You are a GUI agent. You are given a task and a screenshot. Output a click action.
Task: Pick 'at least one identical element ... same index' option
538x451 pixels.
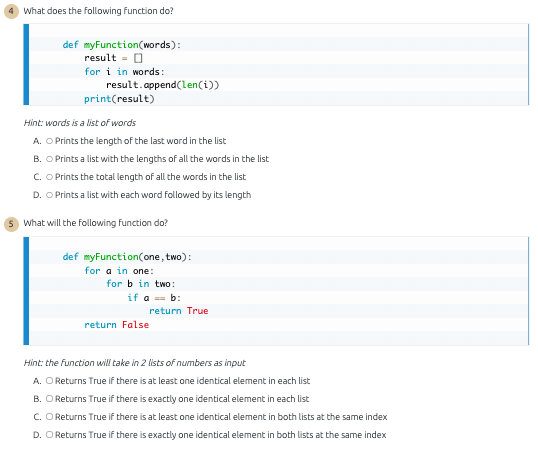coord(49,417)
